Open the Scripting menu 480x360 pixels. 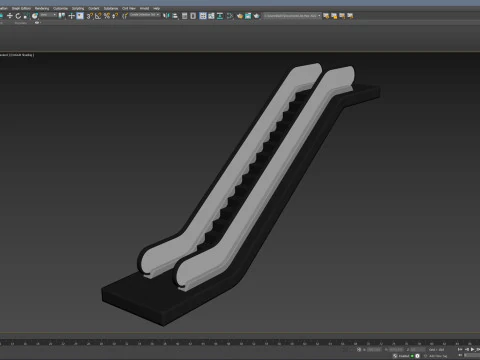pyautogui.click(x=78, y=8)
